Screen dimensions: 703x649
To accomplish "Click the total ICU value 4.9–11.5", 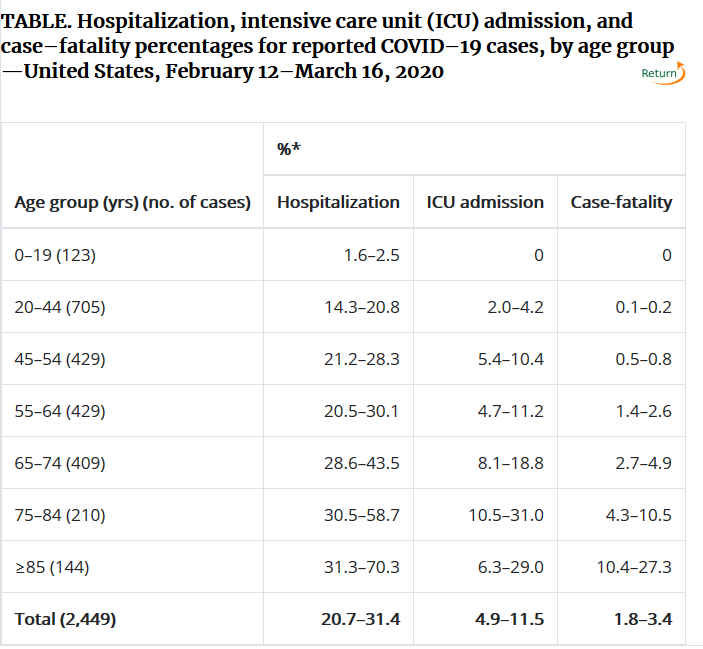I will tap(510, 619).
